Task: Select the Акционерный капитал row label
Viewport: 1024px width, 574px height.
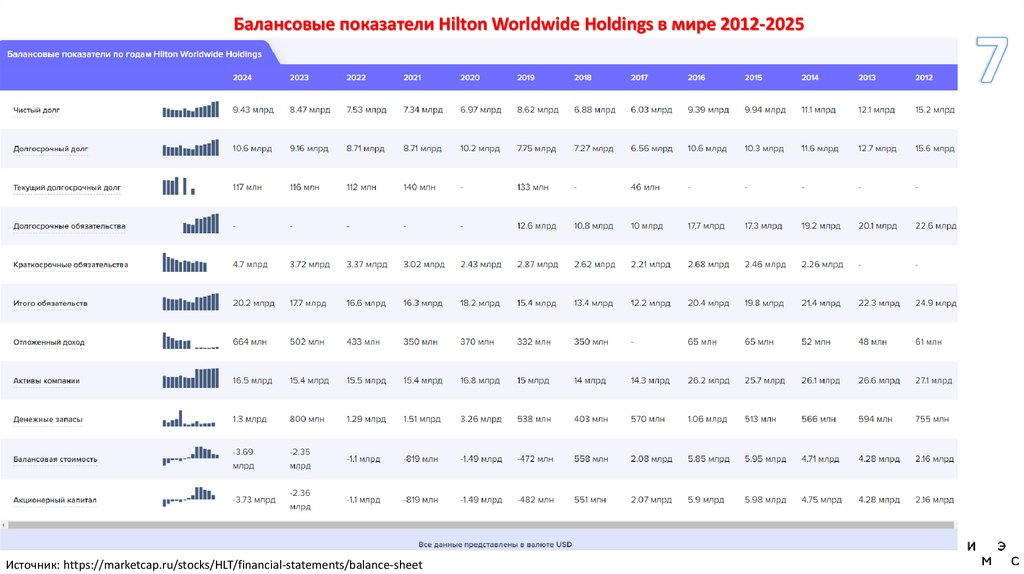Action: click(55, 500)
